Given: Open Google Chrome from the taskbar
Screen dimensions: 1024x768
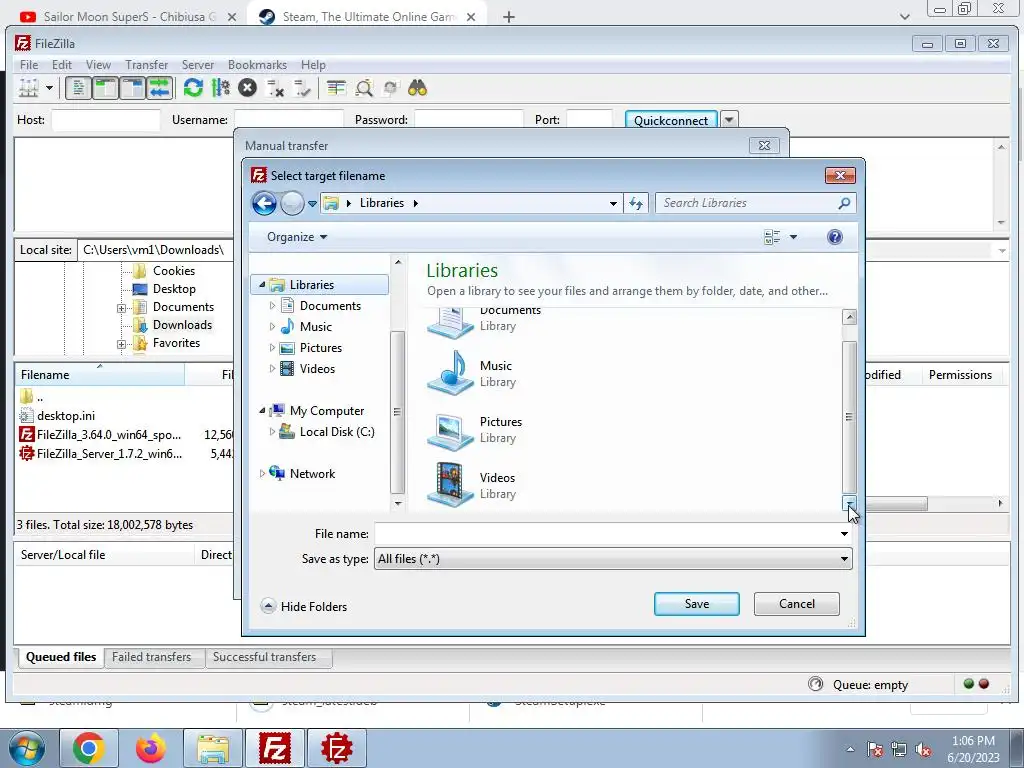Looking at the screenshot, I should click(89, 748).
